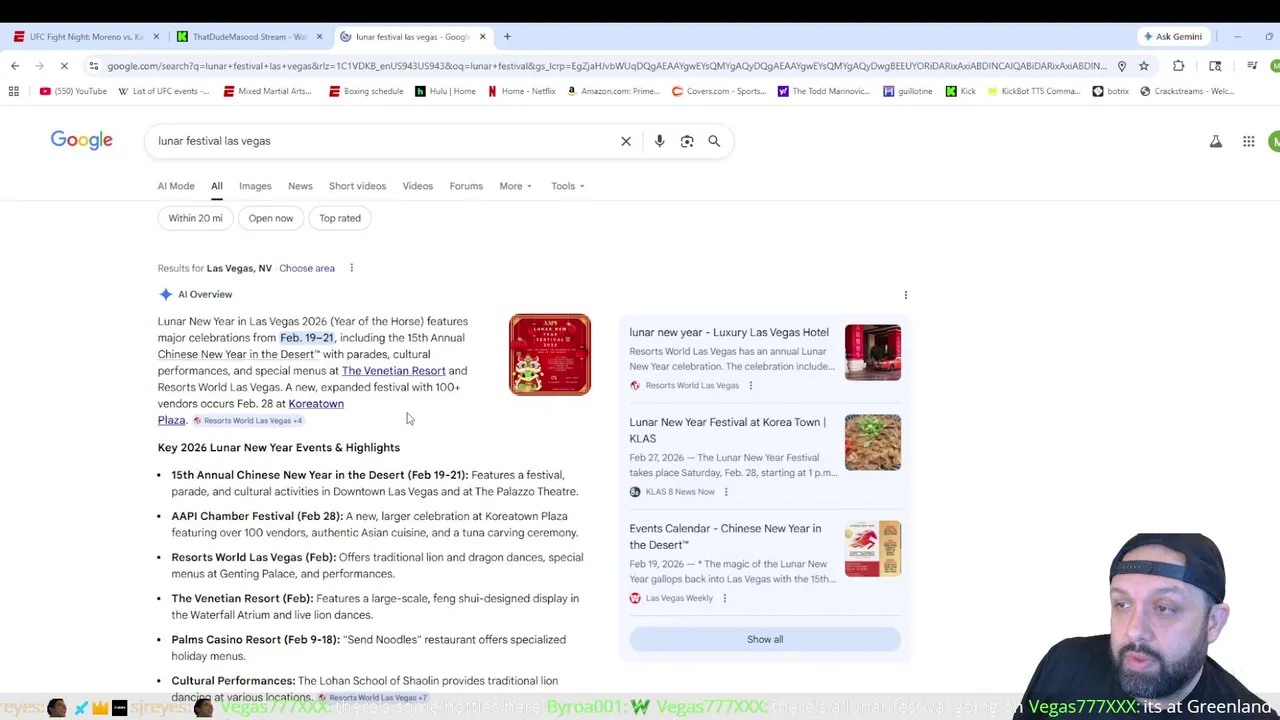Switch to Short videos tab
Image resolution: width=1280 pixels, height=720 pixels.
tap(357, 186)
